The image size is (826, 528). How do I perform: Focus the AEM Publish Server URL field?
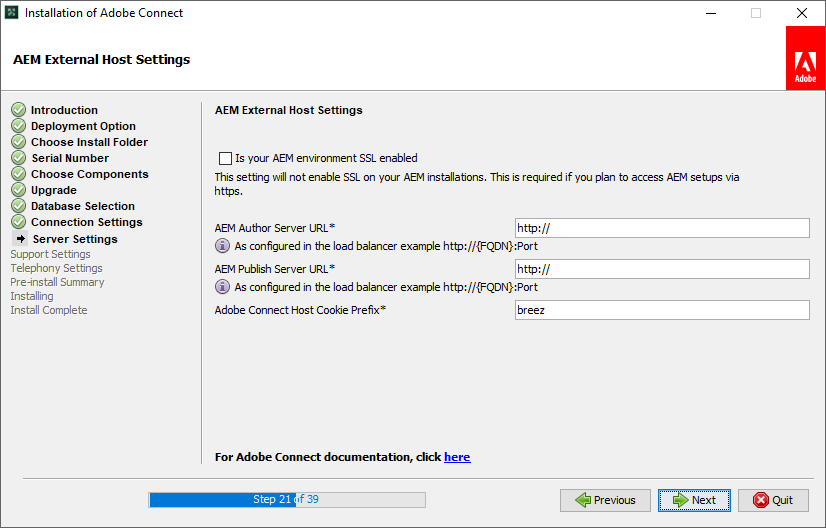pyautogui.click(x=662, y=269)
